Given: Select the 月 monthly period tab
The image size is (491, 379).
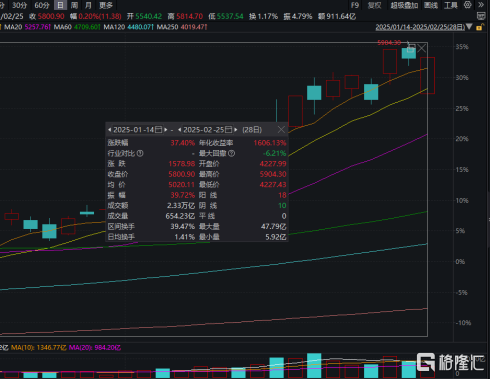Looking at the screenshot, I should (88, 5).
